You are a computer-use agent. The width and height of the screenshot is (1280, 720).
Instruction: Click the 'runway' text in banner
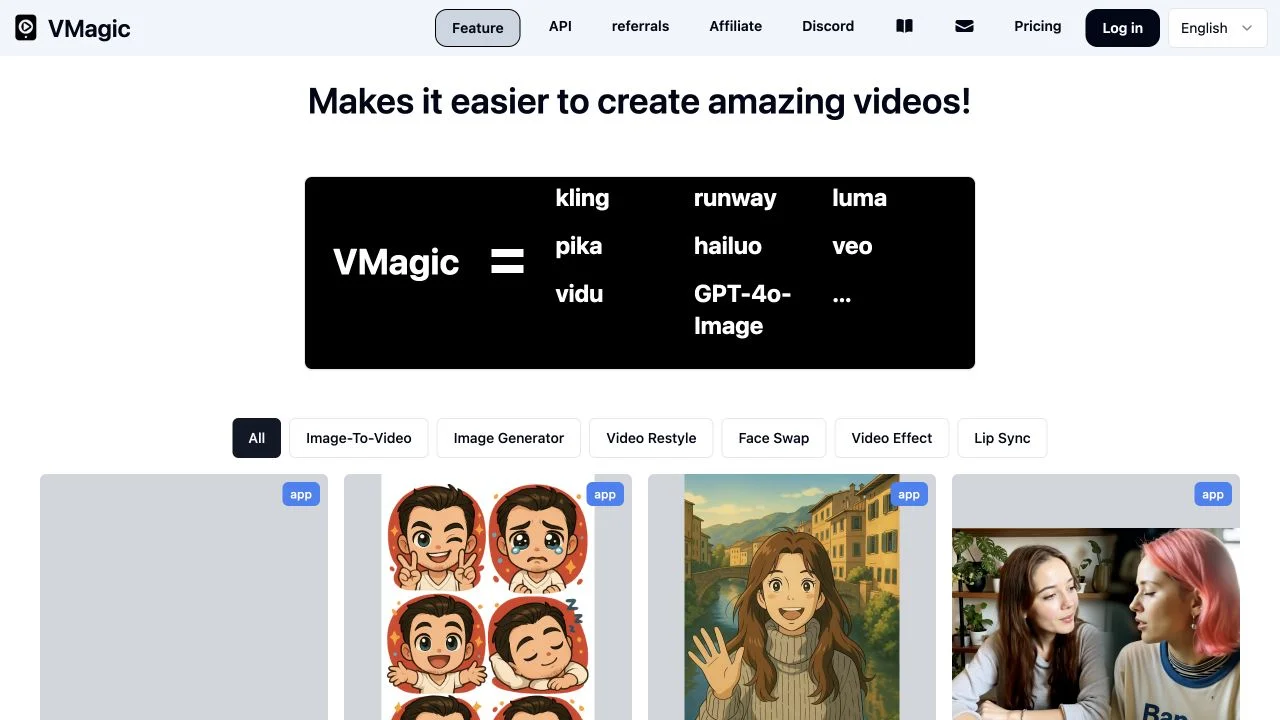pos(735,198)
